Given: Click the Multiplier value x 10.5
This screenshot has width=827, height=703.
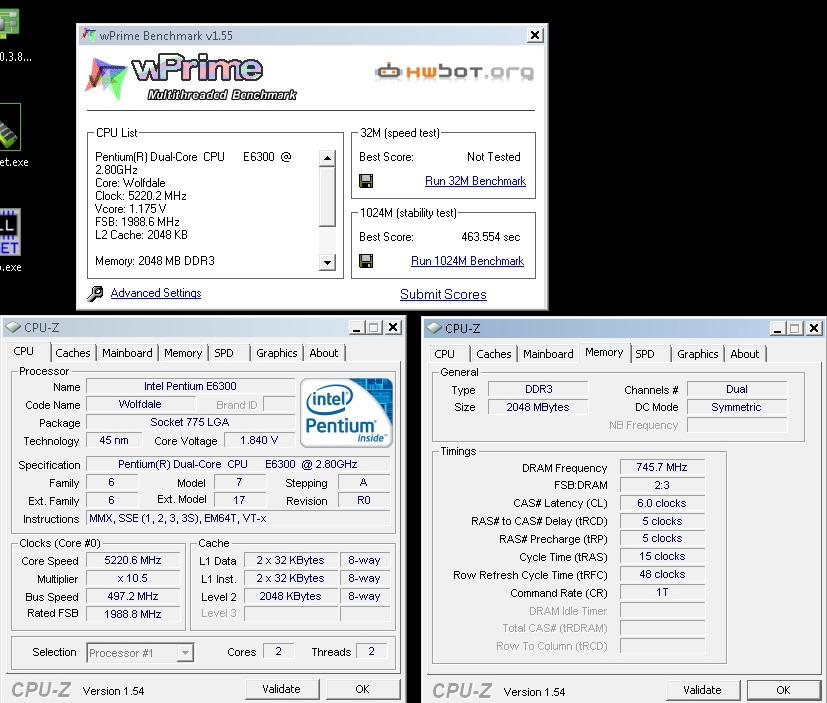Looking at the screenshot, I should pyautogui.click(x=133, y=578).
